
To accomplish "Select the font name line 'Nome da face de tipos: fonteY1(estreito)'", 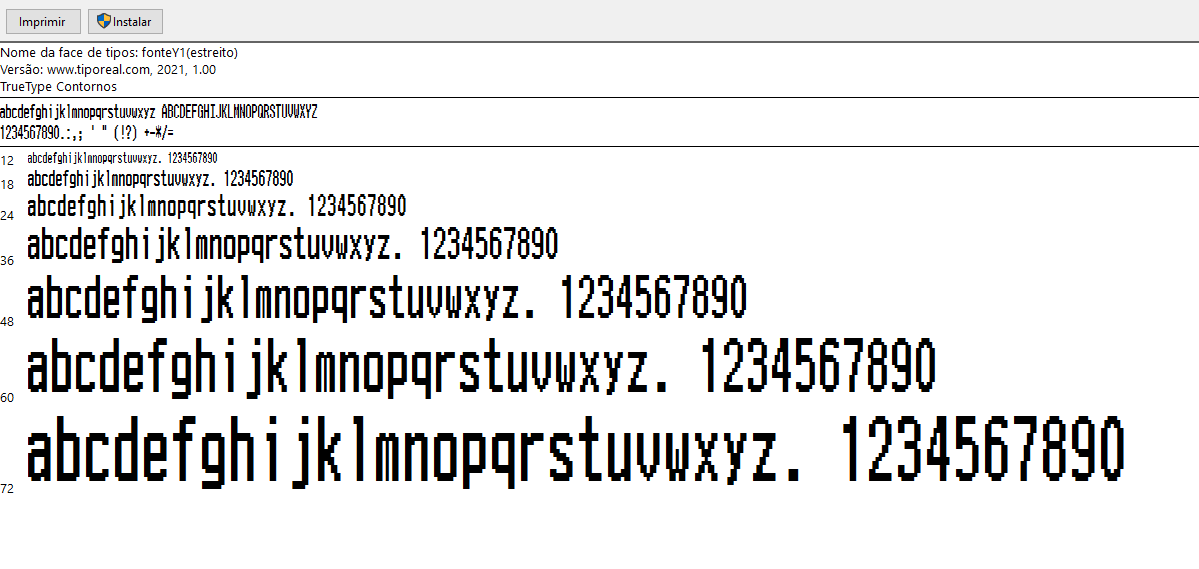I will pos(119,53).
